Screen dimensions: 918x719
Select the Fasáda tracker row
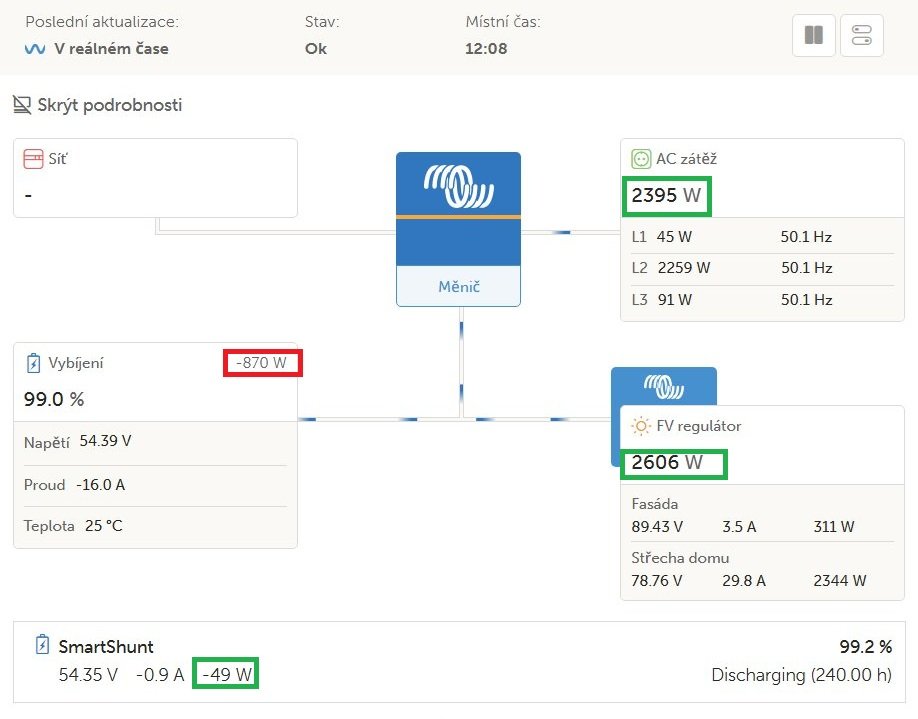[x=762, y=516]
